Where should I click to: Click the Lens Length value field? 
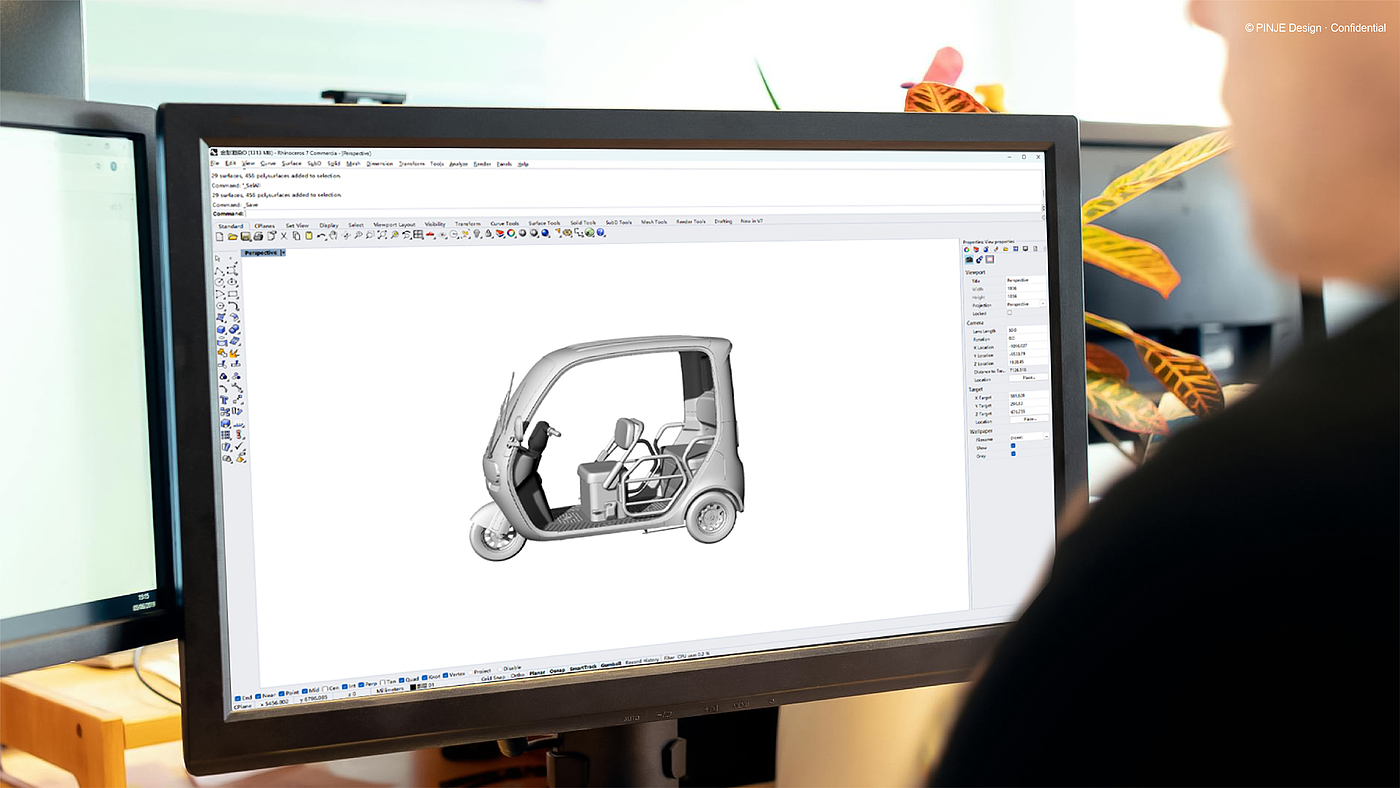click(1027, 330)
